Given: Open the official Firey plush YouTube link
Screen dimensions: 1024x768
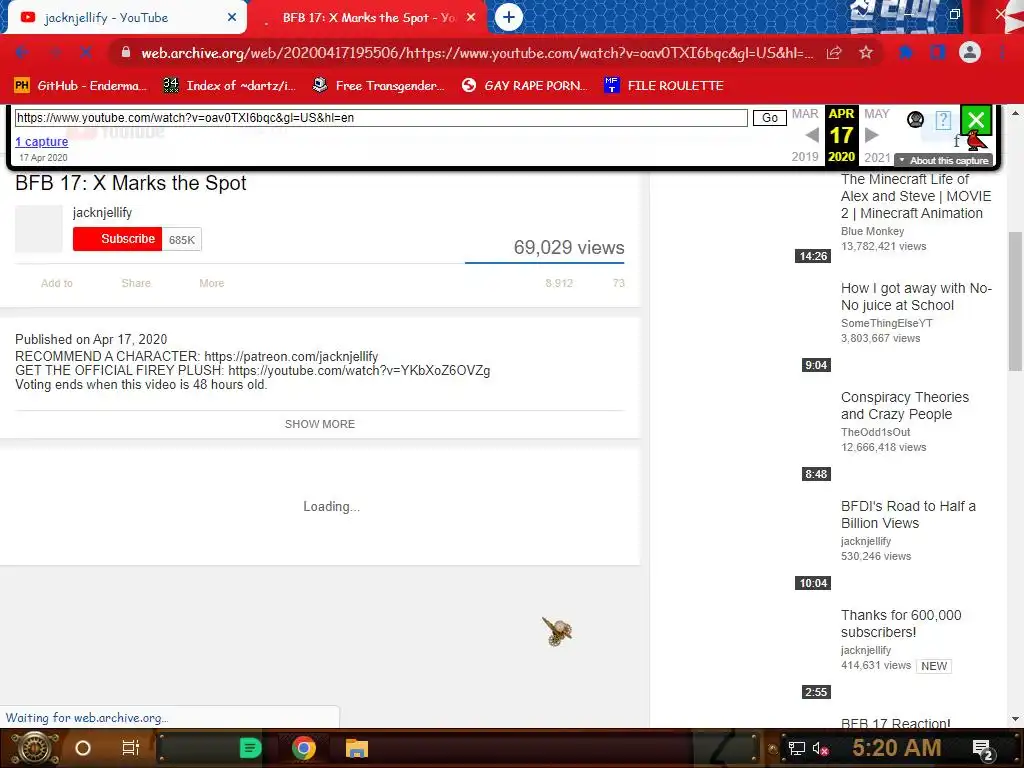Looking at the screenshot, I should 359,371.
